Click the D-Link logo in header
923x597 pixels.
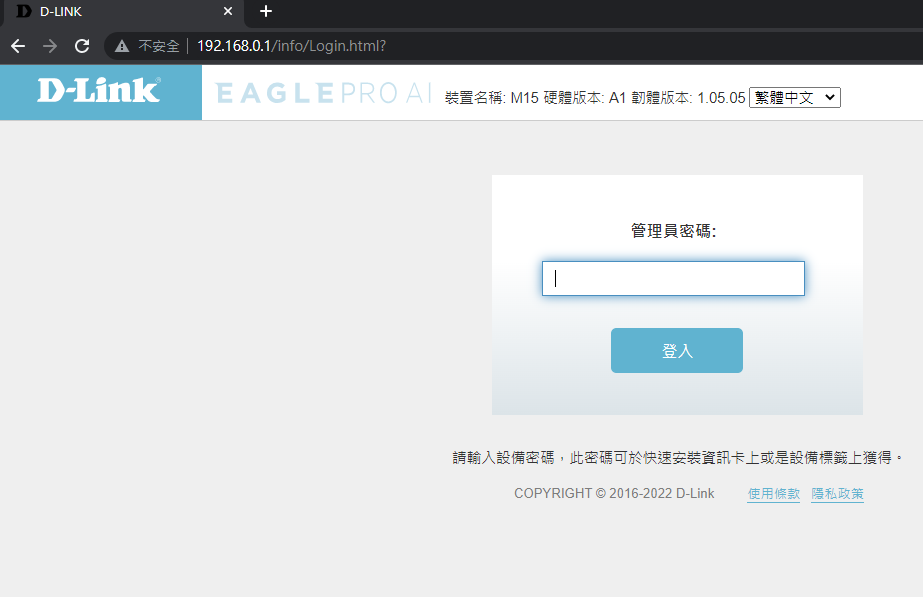point(99,91)
